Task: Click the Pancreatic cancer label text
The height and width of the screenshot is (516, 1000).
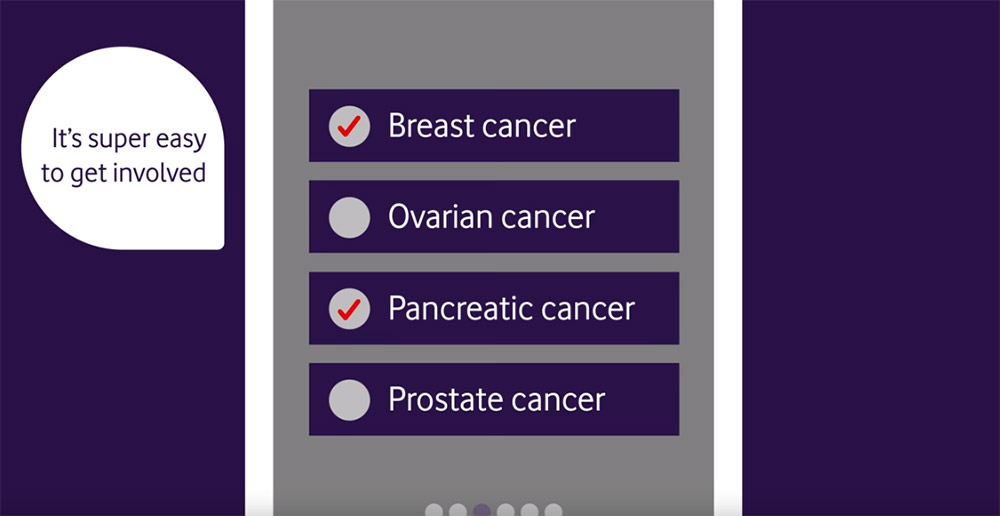Action: pyautogui.click(x=511, y=308)
